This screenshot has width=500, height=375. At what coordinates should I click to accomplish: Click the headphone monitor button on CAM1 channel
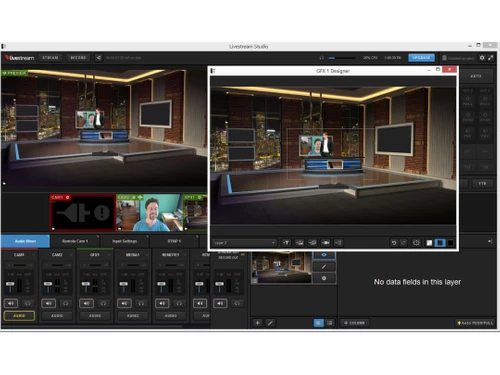click(28, 303)
